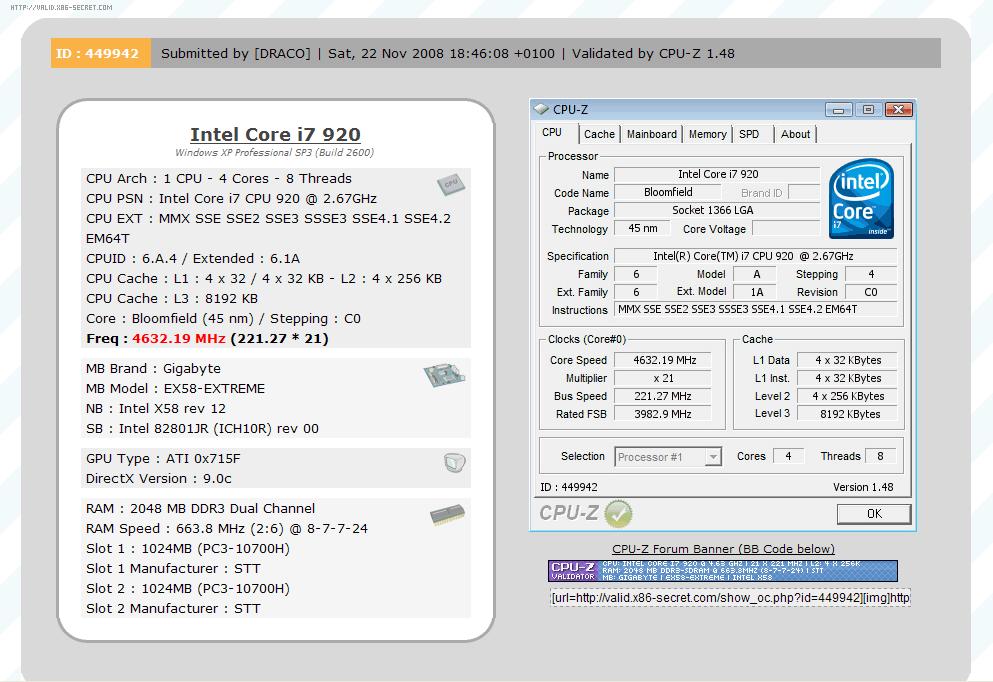Click the CPU-Z title bar app icon
The image size is (993, 682).
point(541,109)
